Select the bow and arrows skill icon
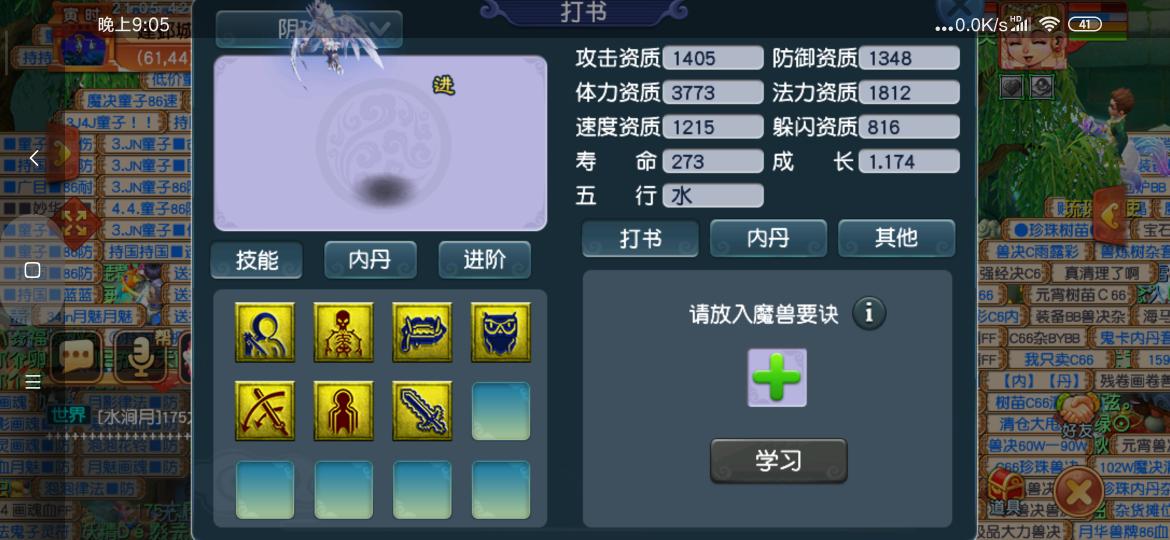 click(x=265, y=411)
